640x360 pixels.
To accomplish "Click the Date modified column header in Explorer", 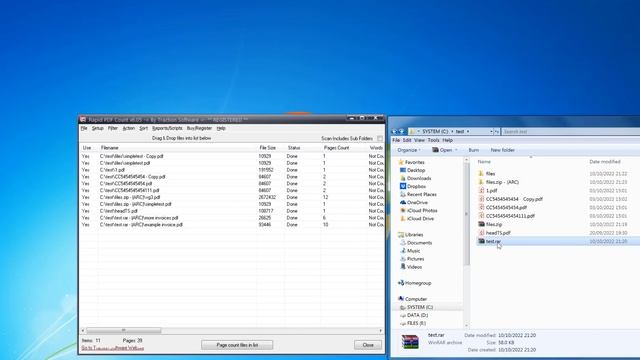I will (x=605, y=162).
